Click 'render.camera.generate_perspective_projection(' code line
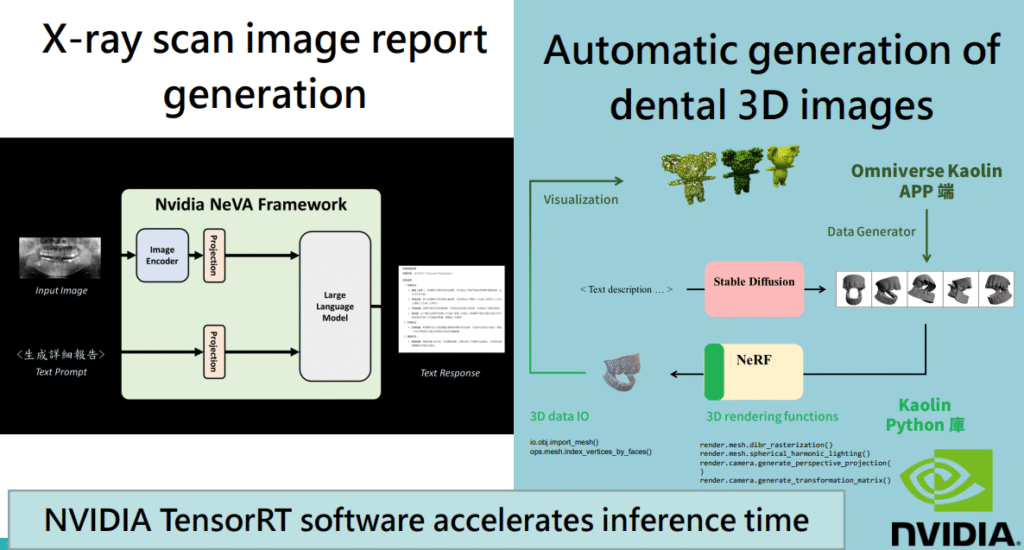 point(795,463)
